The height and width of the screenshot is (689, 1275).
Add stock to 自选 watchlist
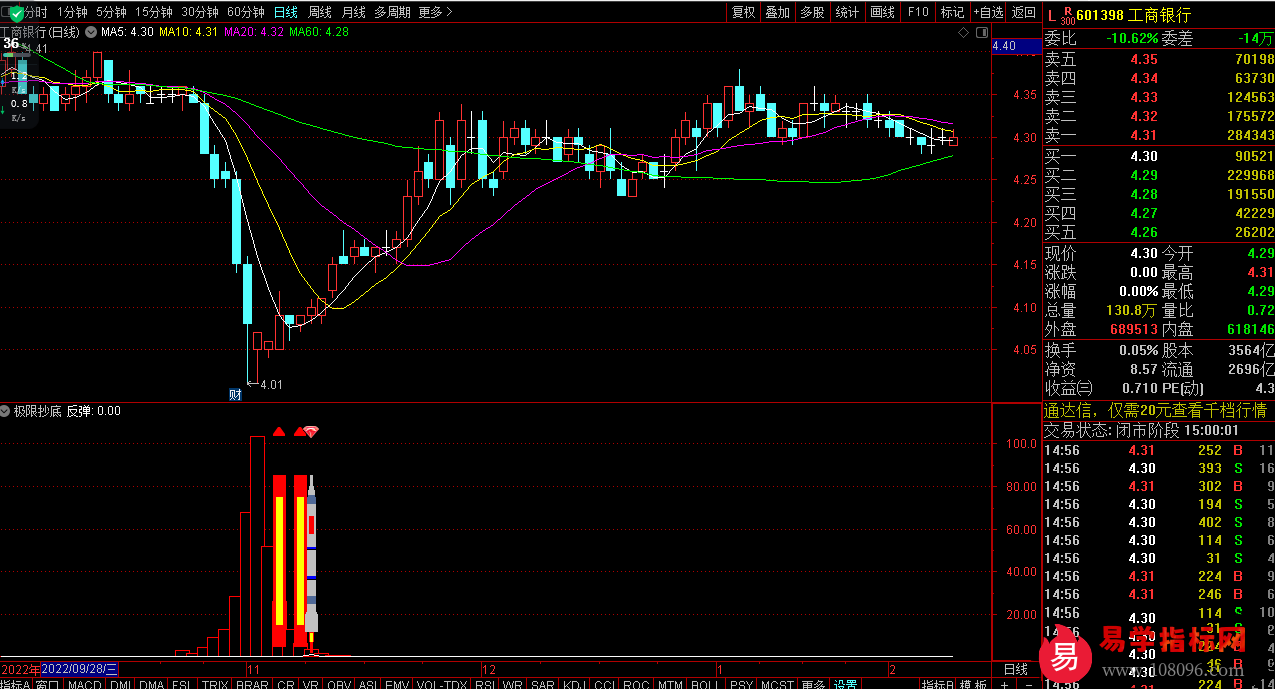coord(987,12)
